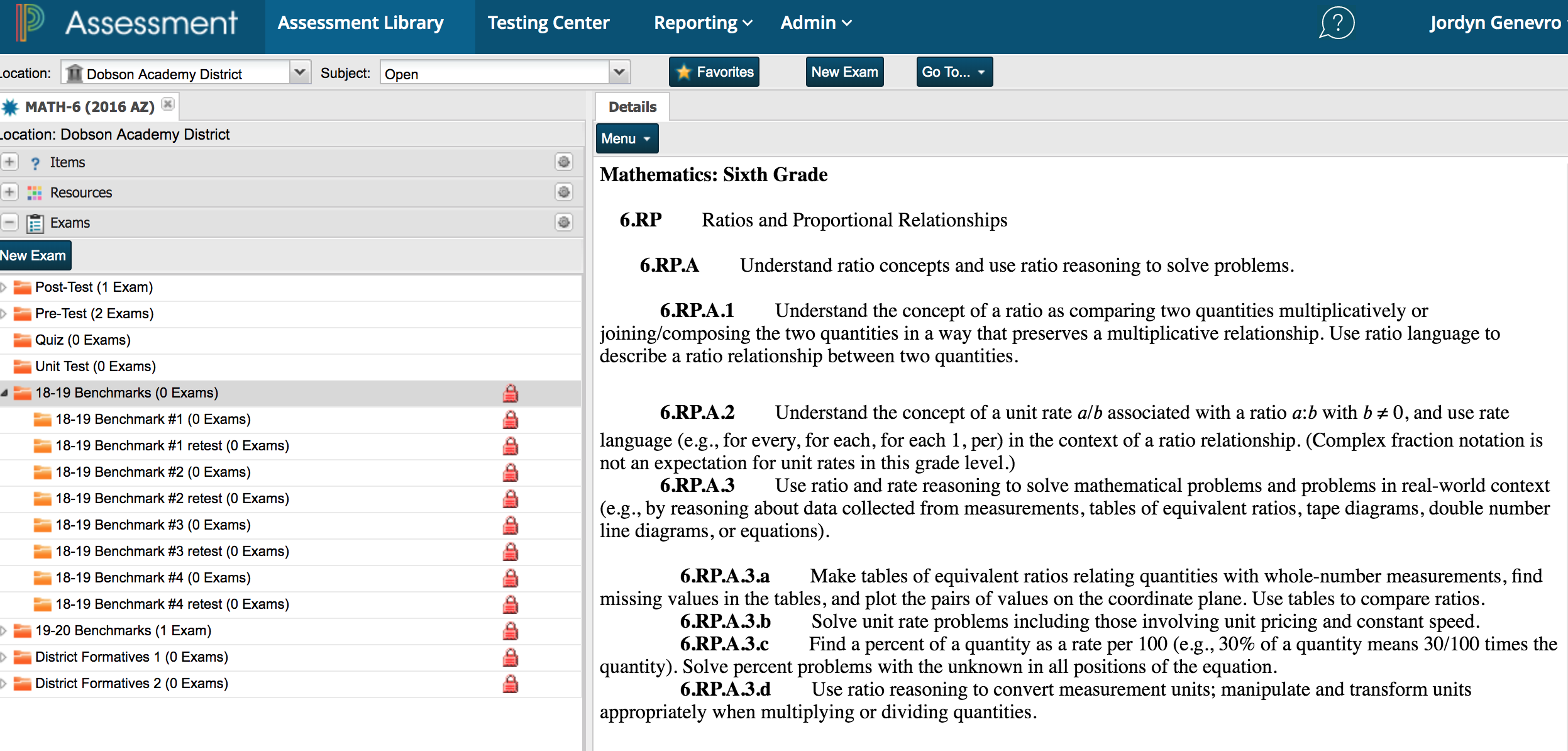Viewport: 1568px width, 751px height.
Task: Click the Exams clipboard icon
Action: pyautogui.click(x=35, y=223)
